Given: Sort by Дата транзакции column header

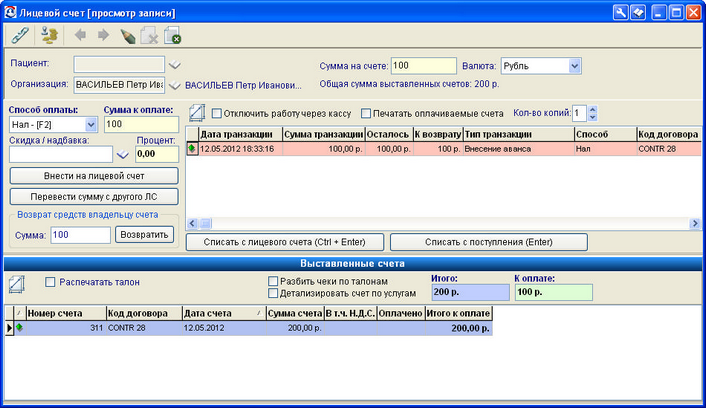Looking at the screenshot, I should point(240,134).
